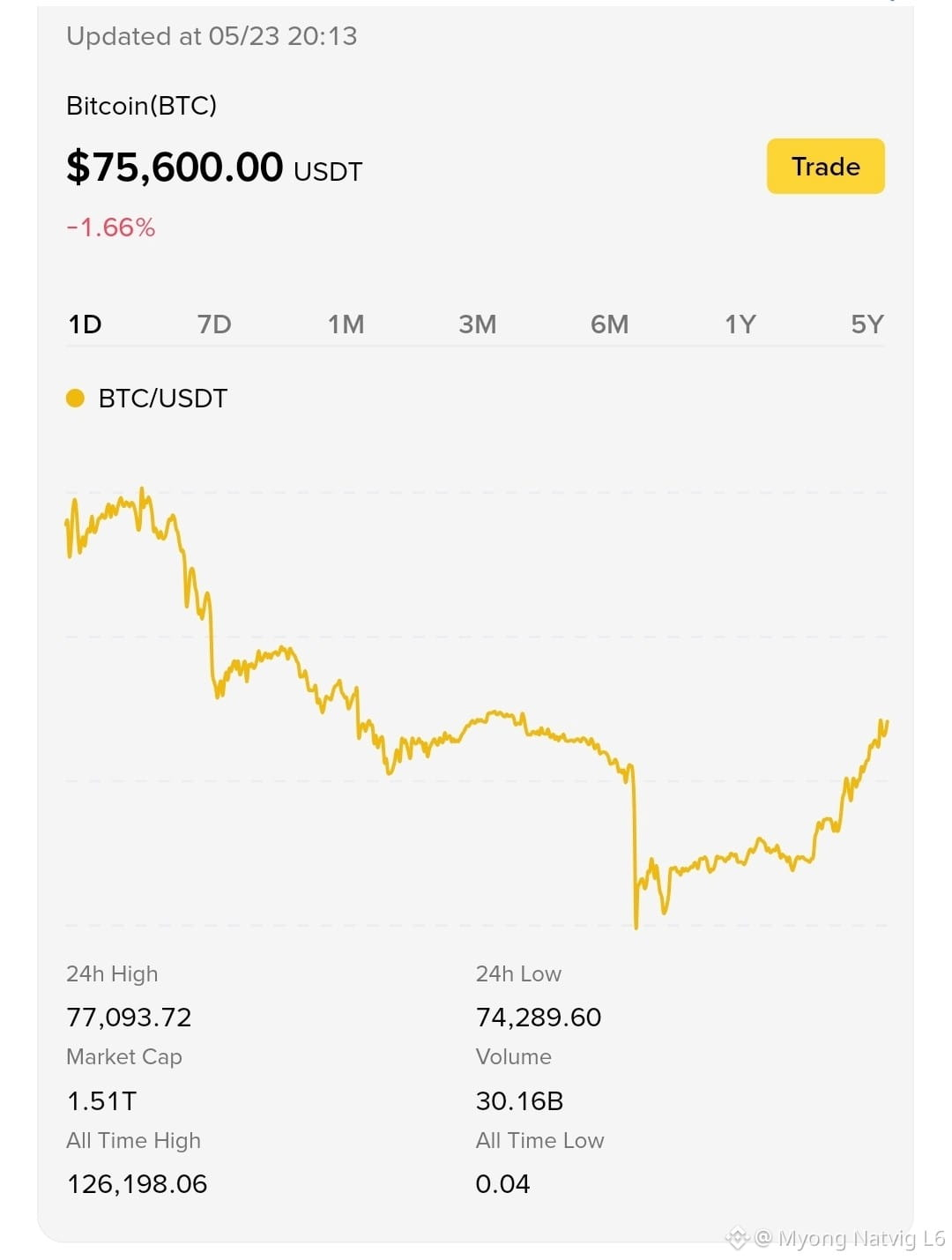Screen dimensions: 952x1260
Task: Click the All Time High value 126,198.06
Action: coord(137,1184)
